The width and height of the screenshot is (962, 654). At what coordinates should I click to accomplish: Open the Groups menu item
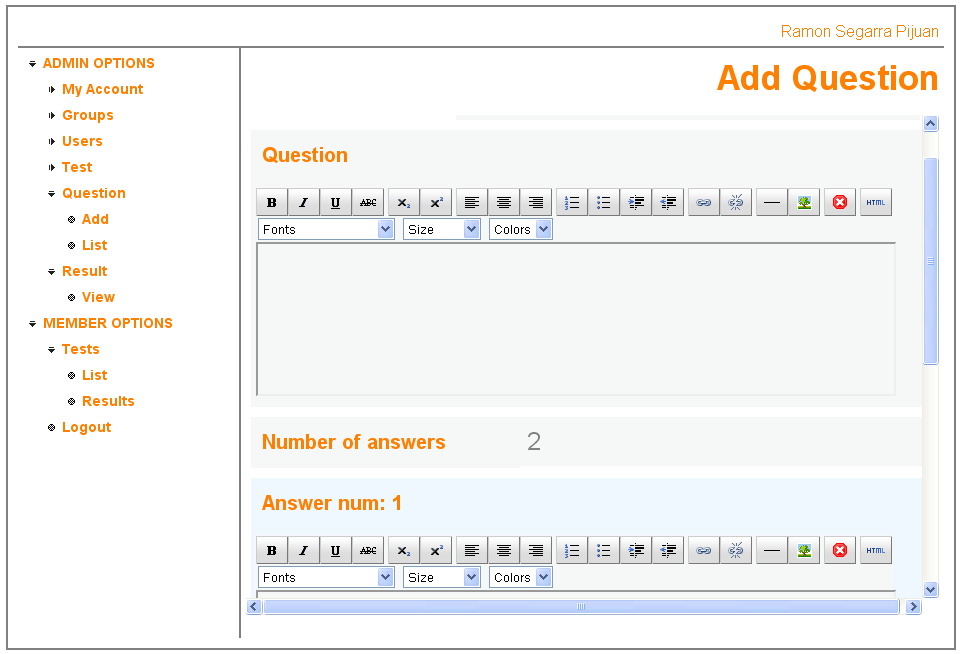[87, 114]
